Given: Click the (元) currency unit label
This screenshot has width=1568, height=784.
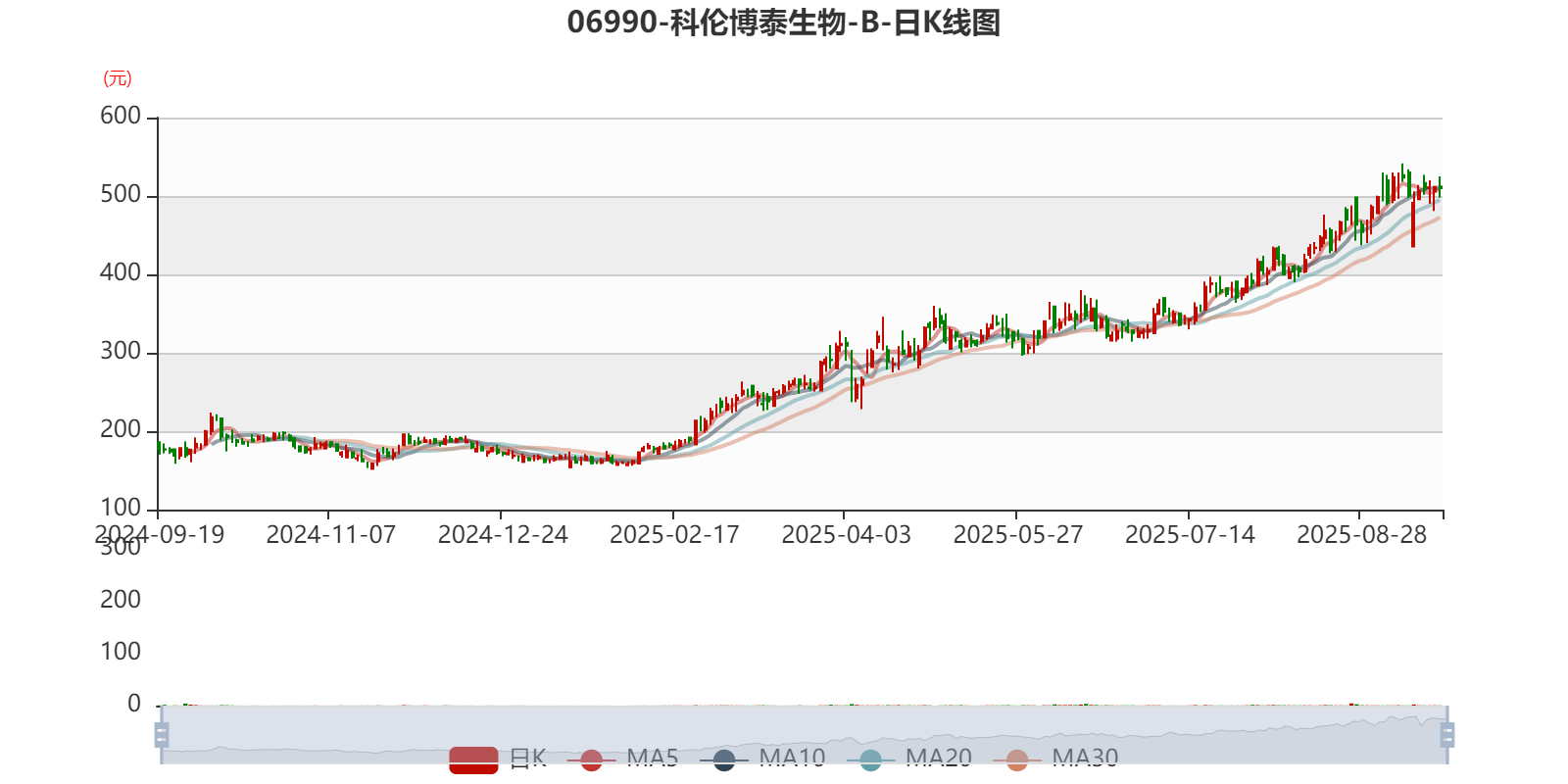Looking at the screenshot, I should (x=118, y=78).
